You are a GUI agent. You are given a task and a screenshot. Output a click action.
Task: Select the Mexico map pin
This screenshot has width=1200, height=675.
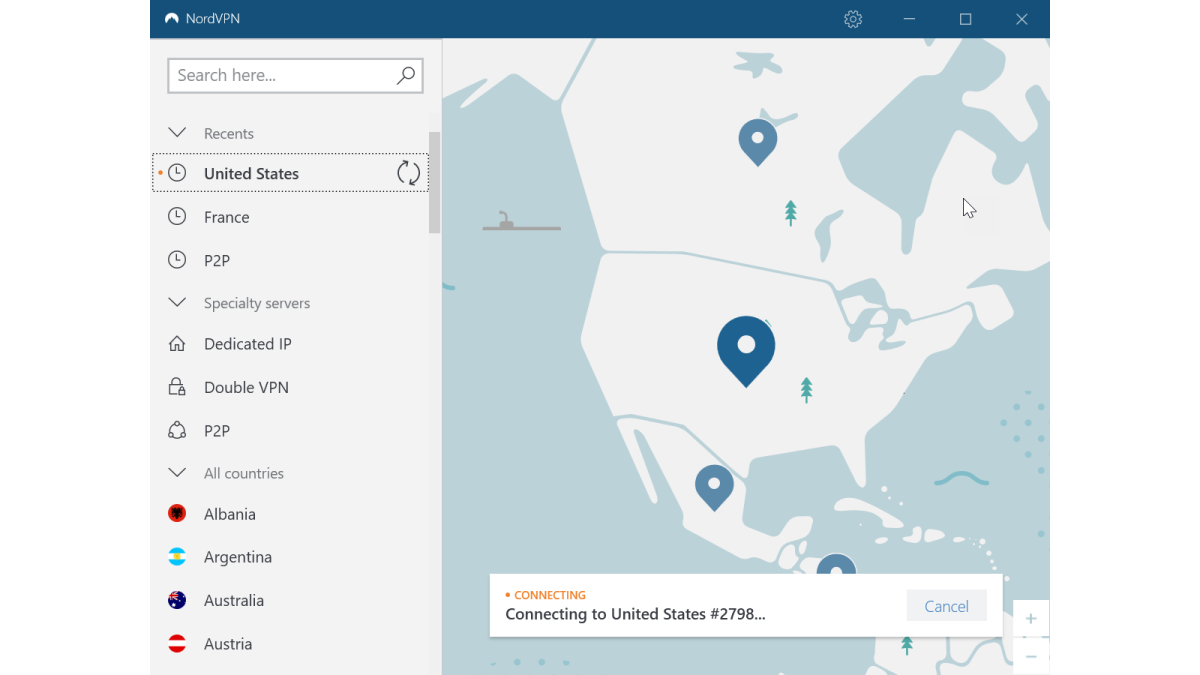point(714,487)
